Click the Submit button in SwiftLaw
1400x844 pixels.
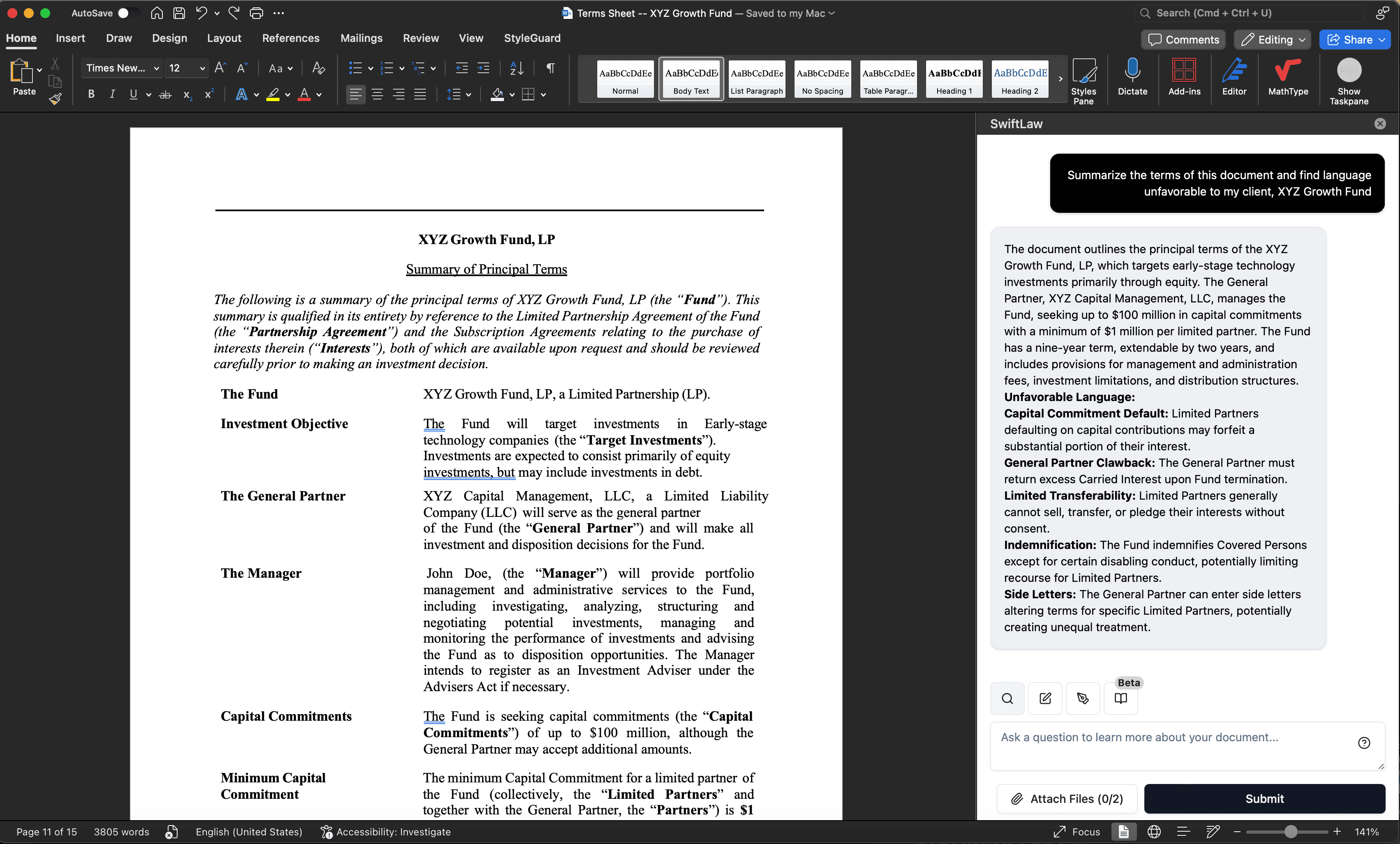coord(1264,798)
